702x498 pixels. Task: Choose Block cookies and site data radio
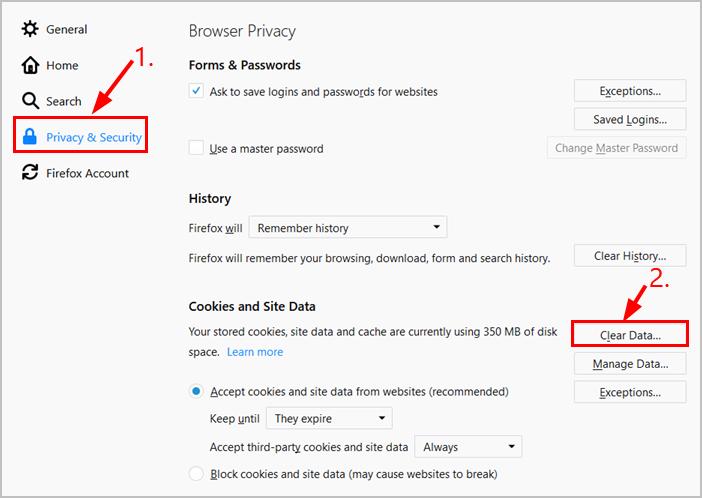point(196,474)
